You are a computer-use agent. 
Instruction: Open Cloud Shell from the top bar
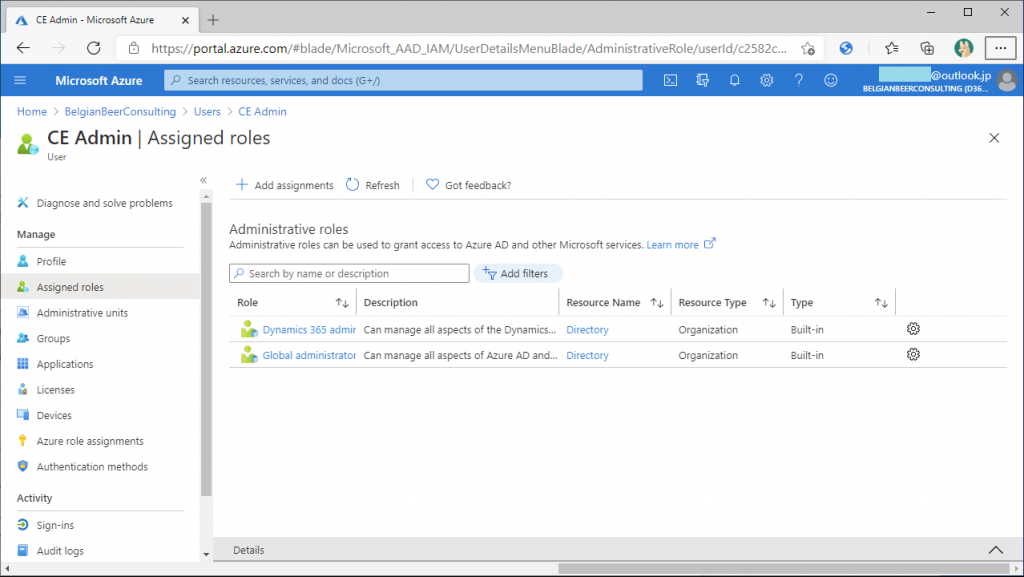click(670, 80)
